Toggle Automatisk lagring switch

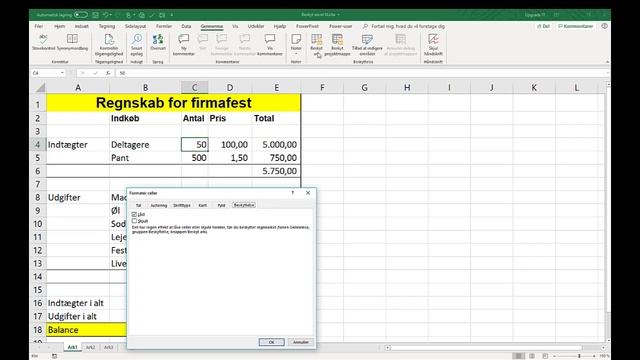(x=81, y=15)
